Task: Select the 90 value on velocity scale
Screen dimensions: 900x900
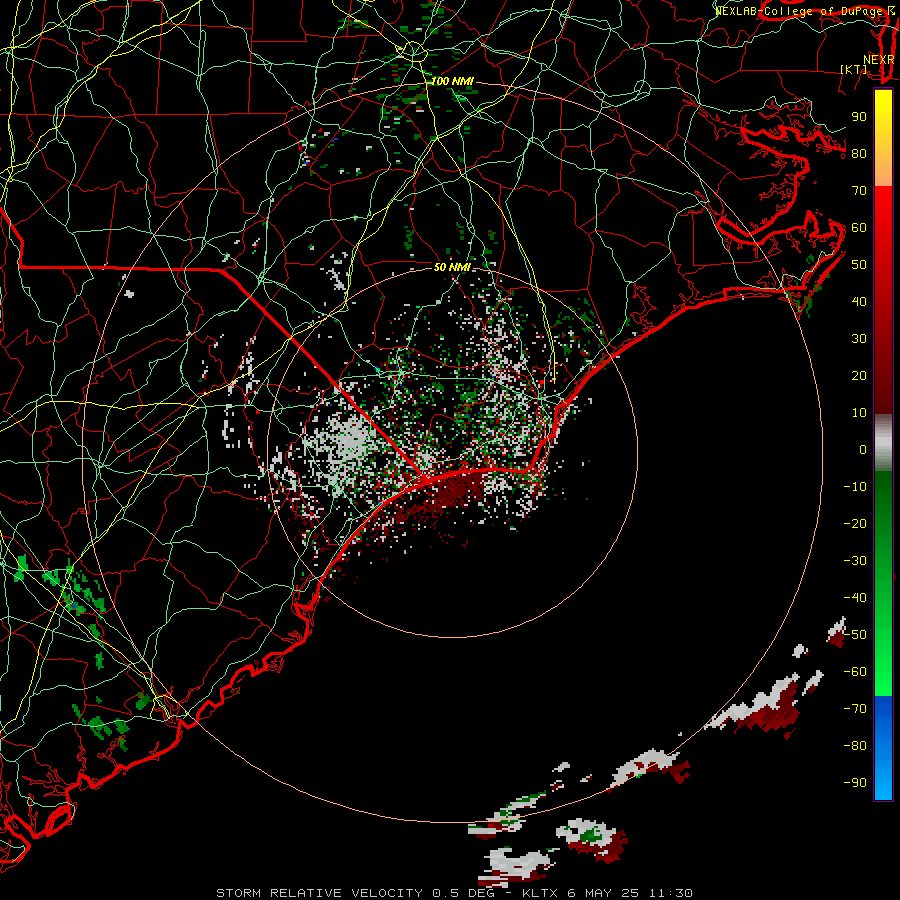Action: [x=859, y=117]
